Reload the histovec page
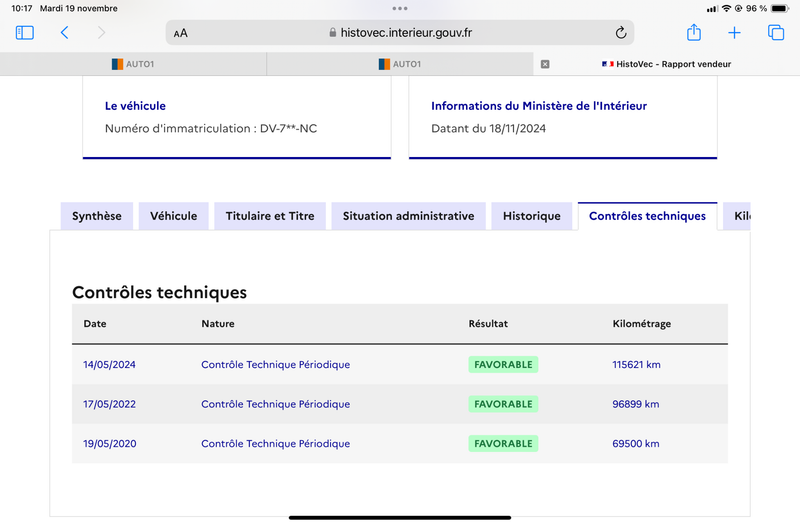The height and width of the screenshot is (525, 800). click(620, 33)
